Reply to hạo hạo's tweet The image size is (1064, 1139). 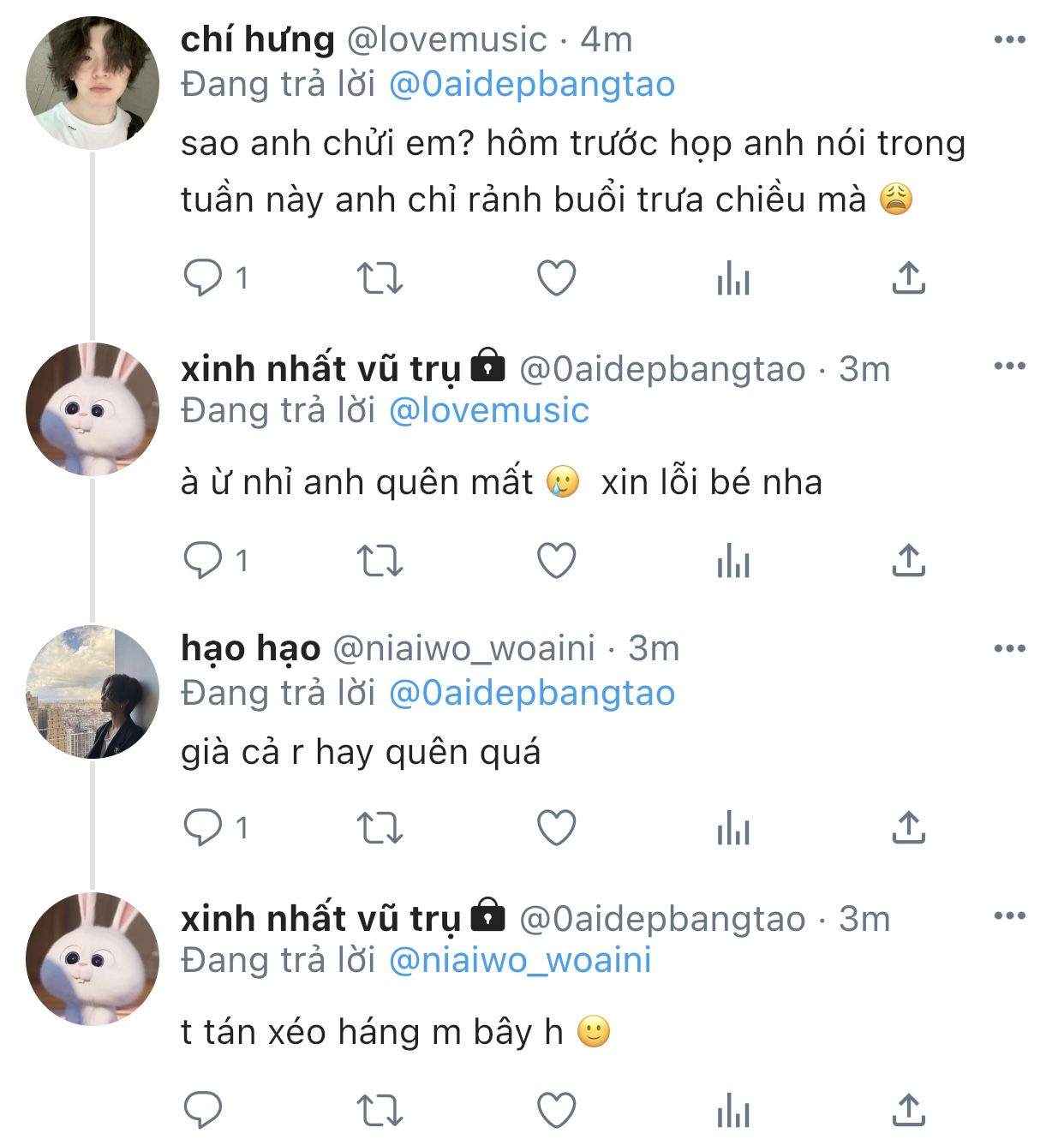click(203, 828)
